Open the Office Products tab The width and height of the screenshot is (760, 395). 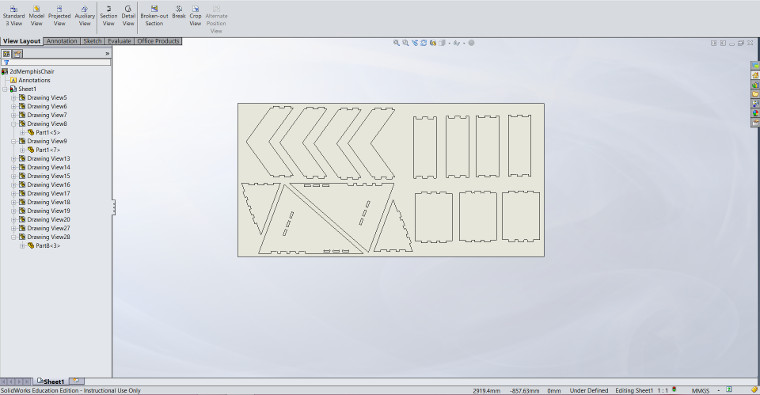(x=158, y=41)
